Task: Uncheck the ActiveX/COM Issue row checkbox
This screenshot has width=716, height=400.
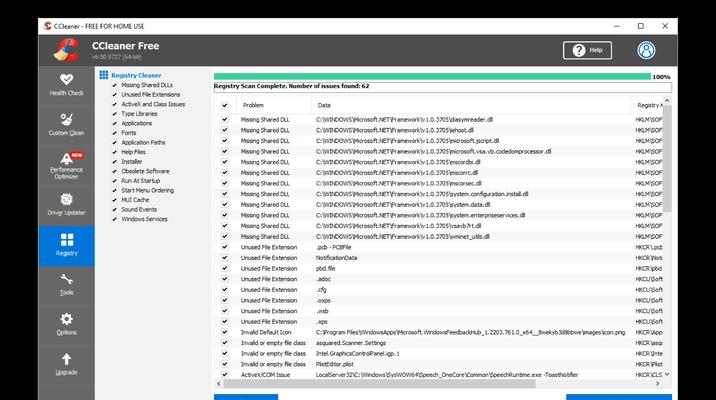Action: coord(225,374)
